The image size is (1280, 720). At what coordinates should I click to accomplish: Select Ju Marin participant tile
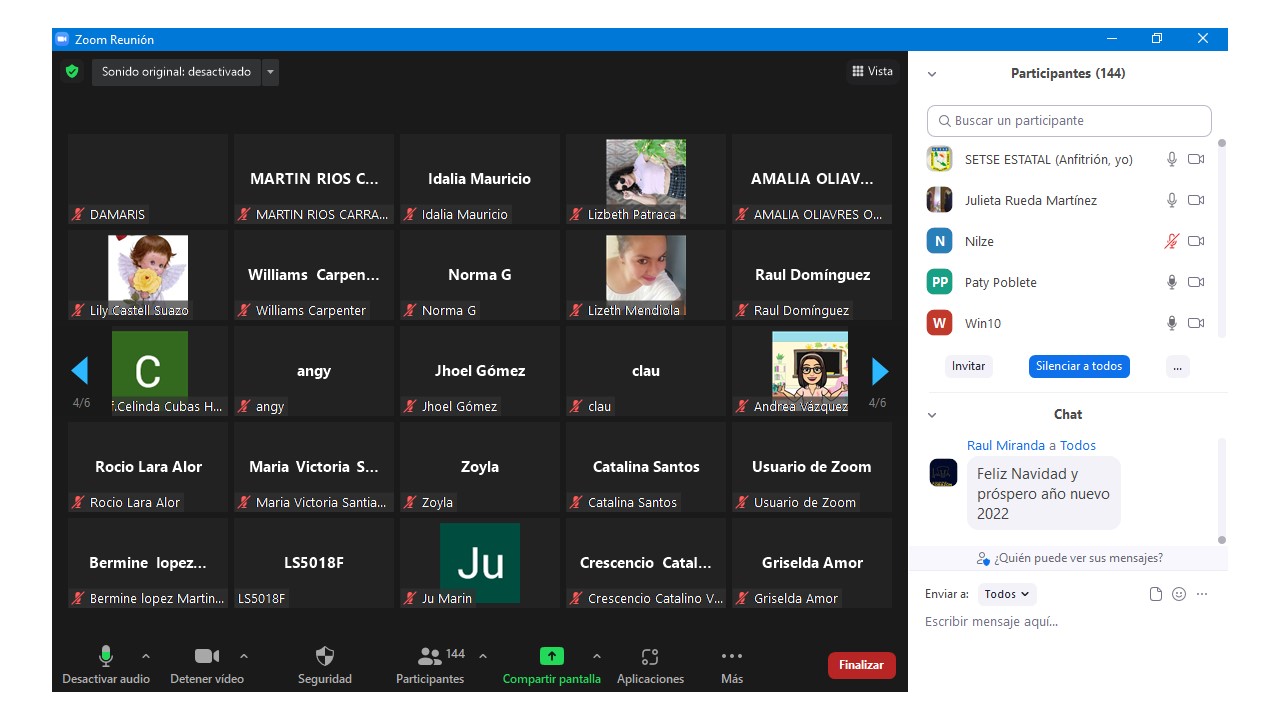480,563
